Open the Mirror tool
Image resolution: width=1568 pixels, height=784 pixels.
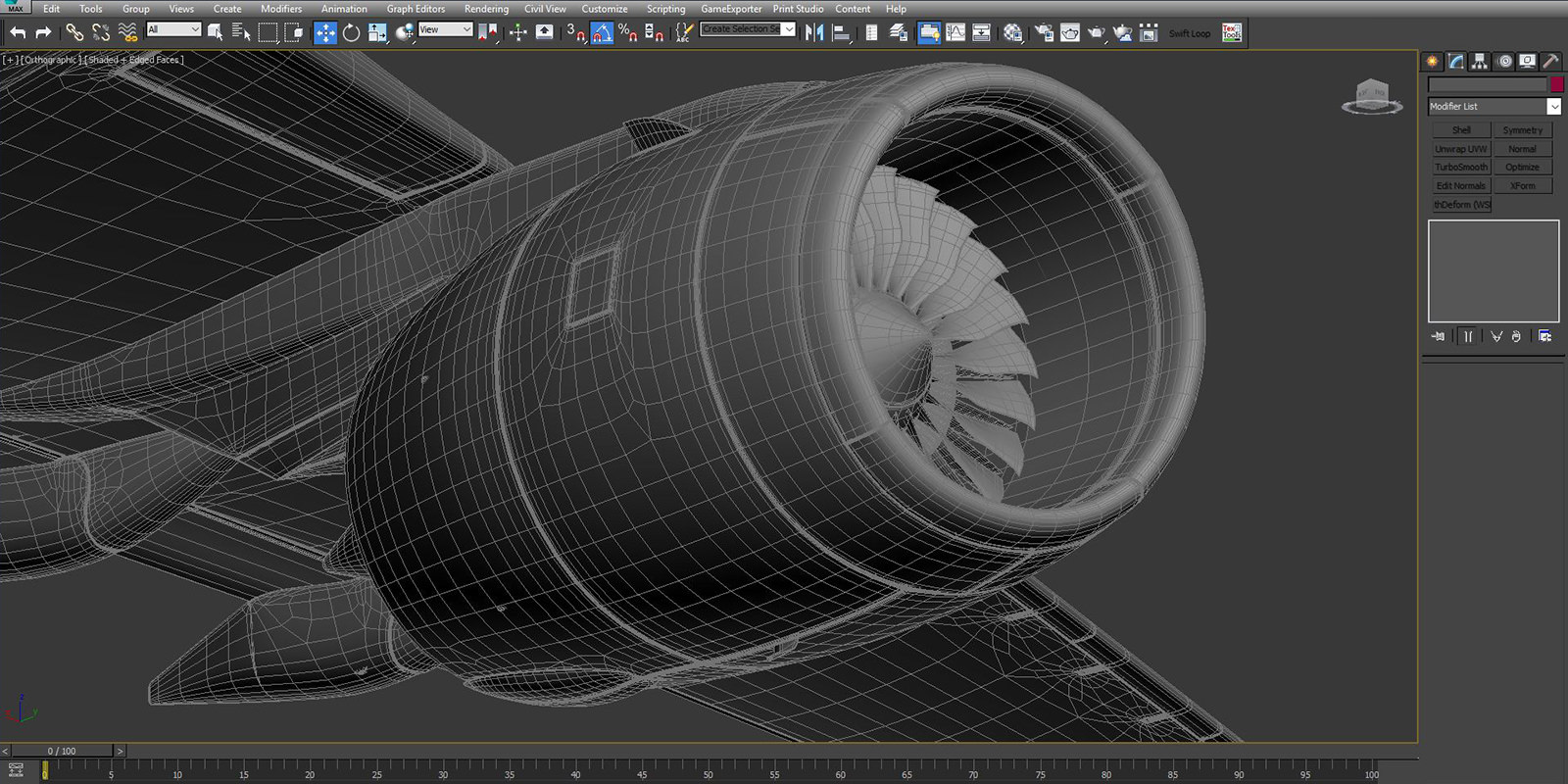(813, 33)
